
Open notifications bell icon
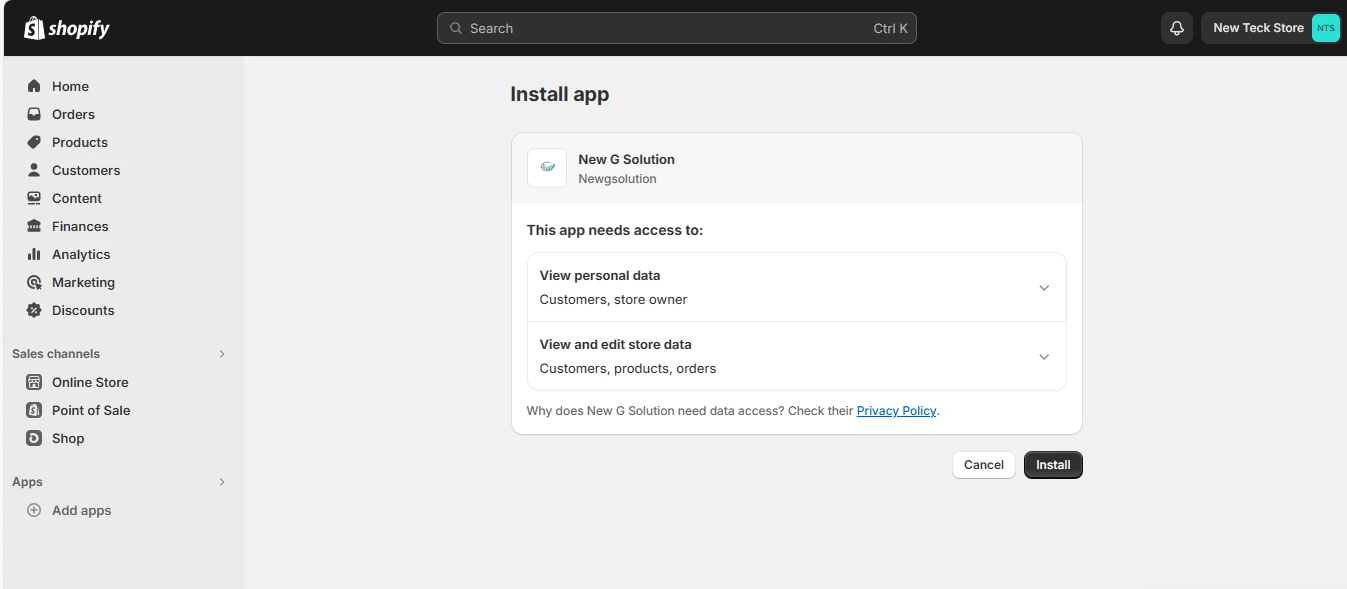pyautogui.click(x=1177, y=28)
